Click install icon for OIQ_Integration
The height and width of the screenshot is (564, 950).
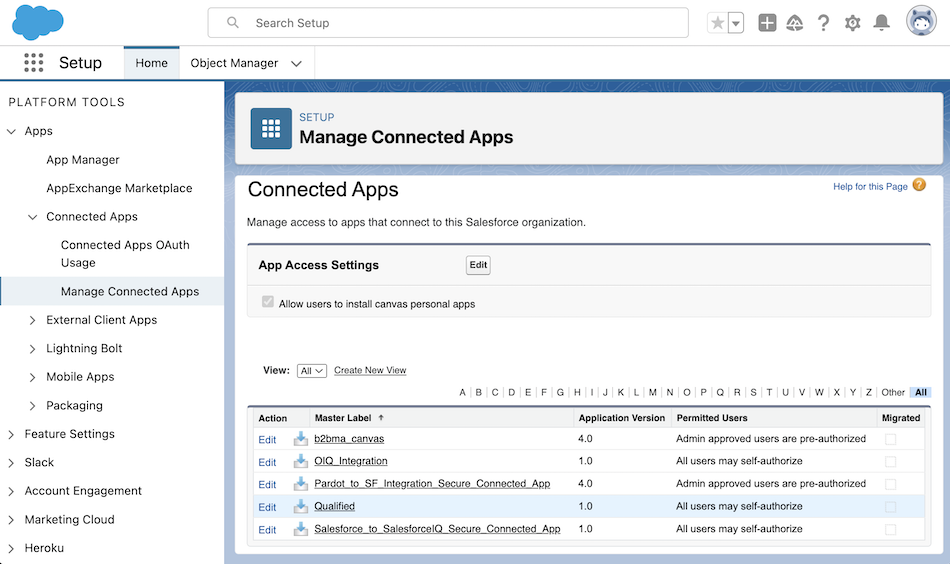coord(301,461)
